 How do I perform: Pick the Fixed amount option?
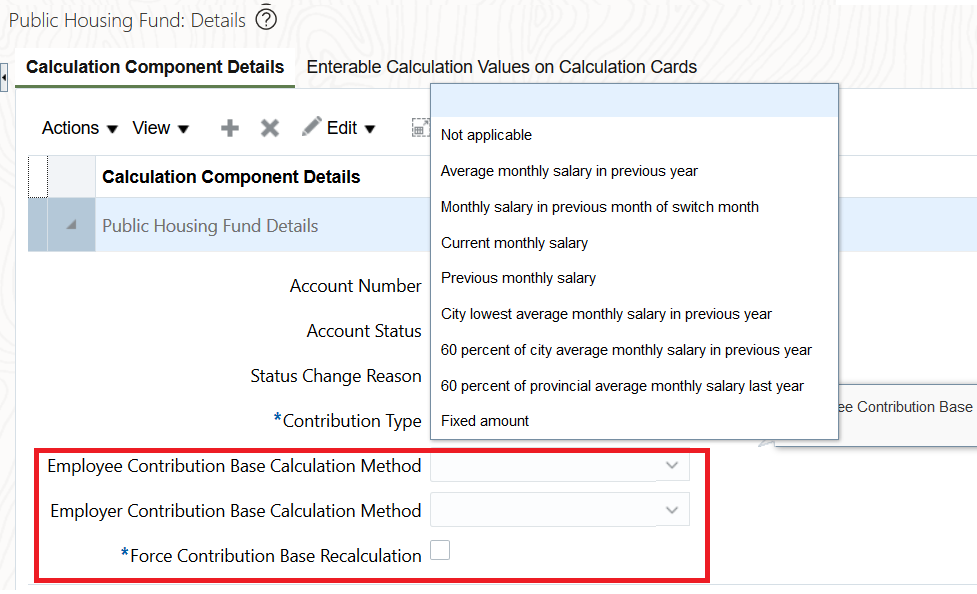pyautogui.click(x=485, y=421)
